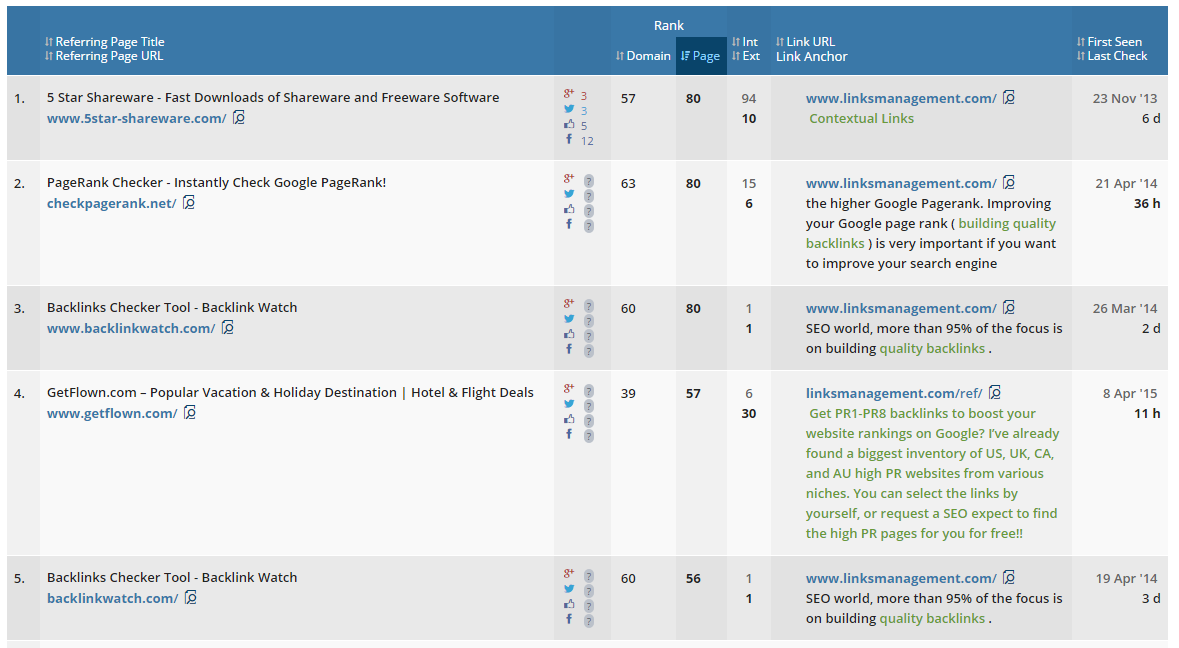The width and height of the screenshot is (1179, 648).
Task: Open www.backlinkwatch.com referring page link
Action: pos(131,329)
